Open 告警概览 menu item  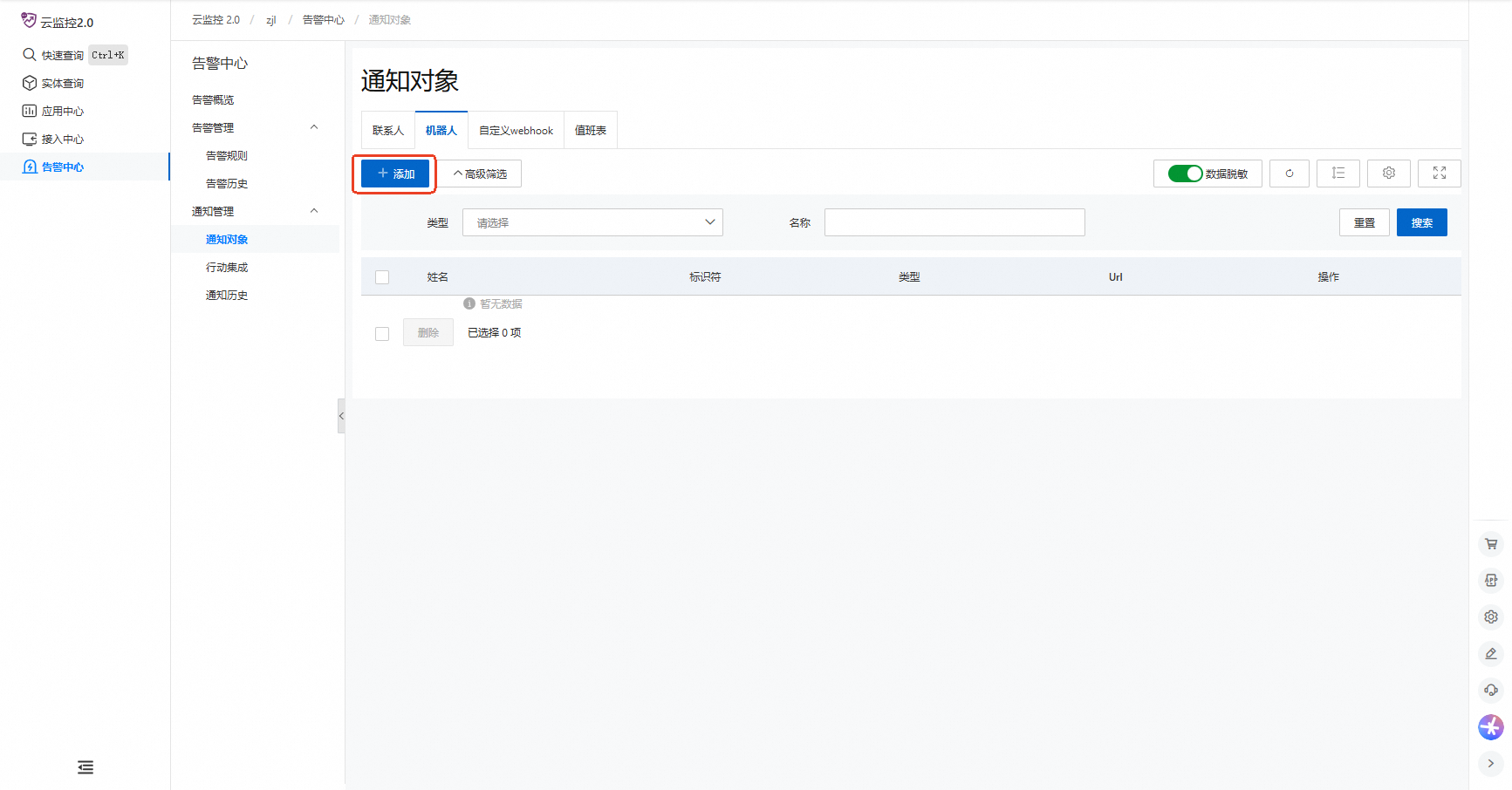point(213,100)
